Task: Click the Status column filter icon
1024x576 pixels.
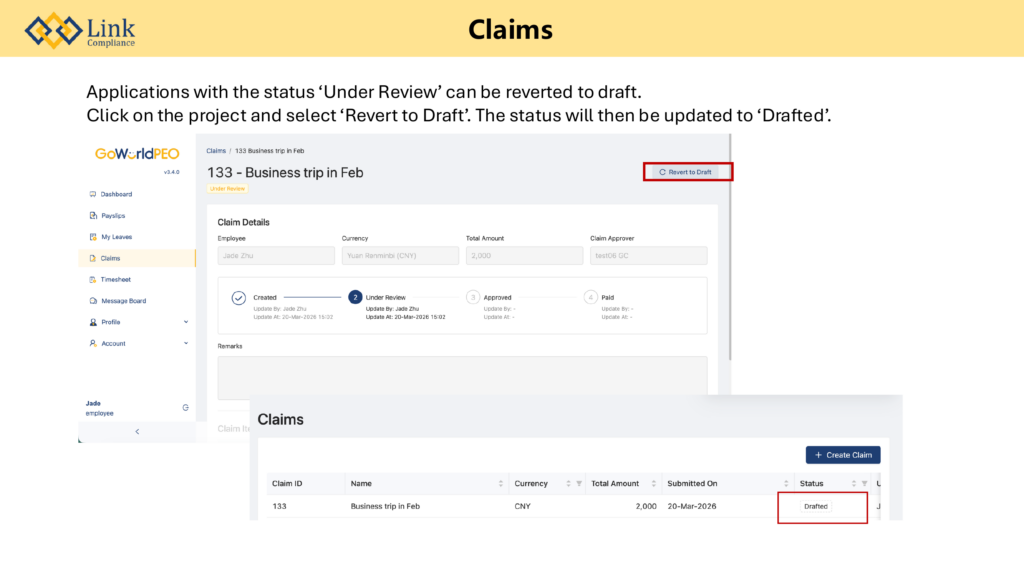Action: click(x=864, y=484)
